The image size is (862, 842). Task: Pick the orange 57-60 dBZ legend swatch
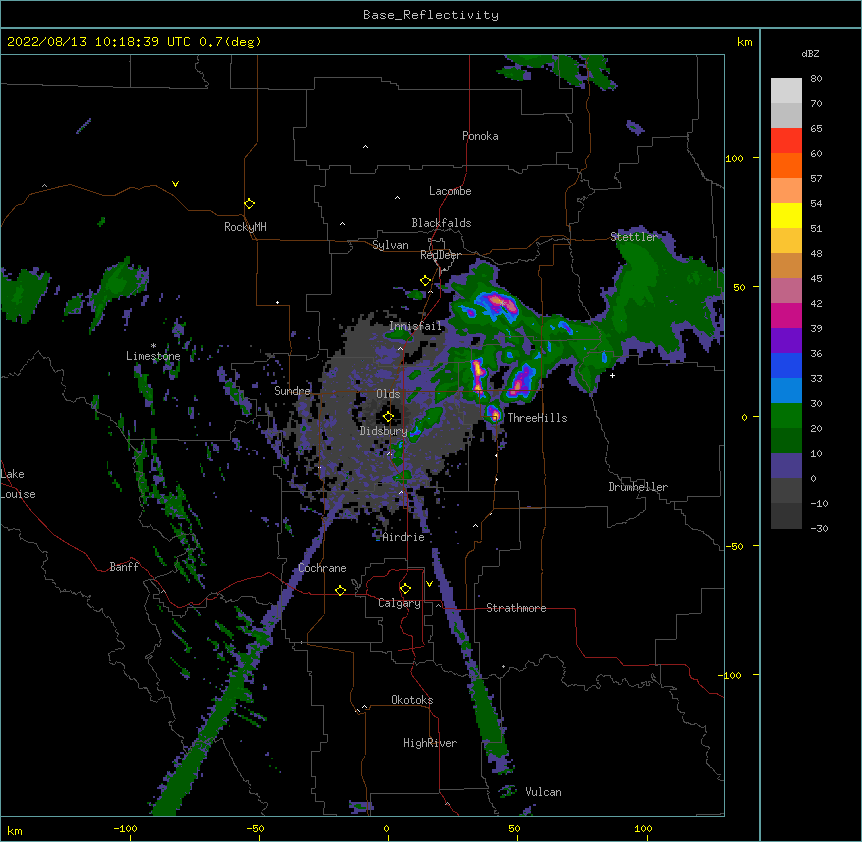(x=786, y=165)
